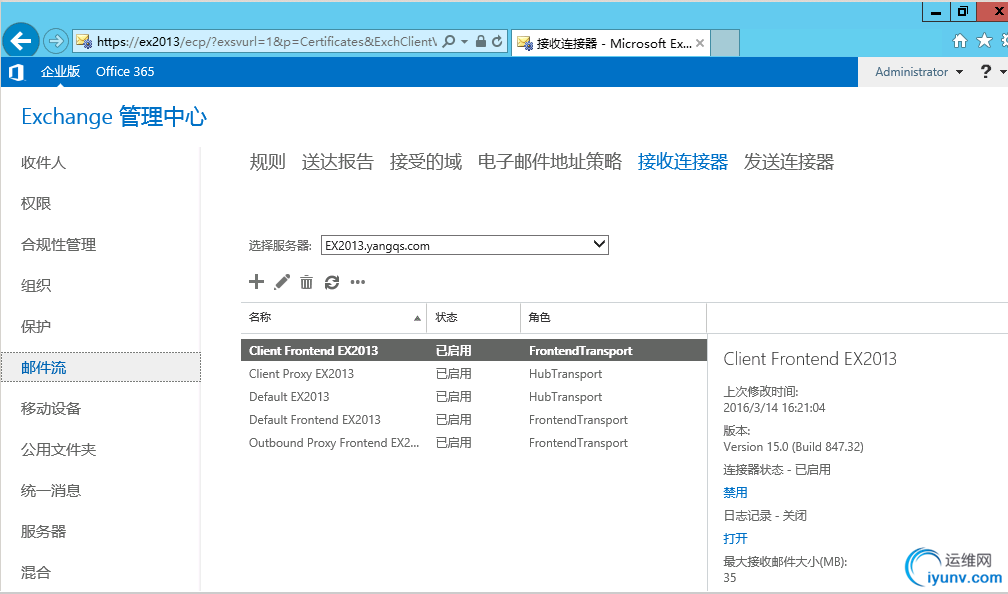This screenshot has width=1008, height=594.
Task: Open the 送达报告 tab
Action: (x=338, y=161)
